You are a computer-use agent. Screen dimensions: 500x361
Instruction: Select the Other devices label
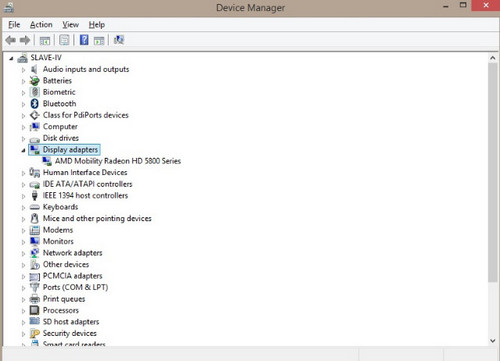click(x=66, y=264)
